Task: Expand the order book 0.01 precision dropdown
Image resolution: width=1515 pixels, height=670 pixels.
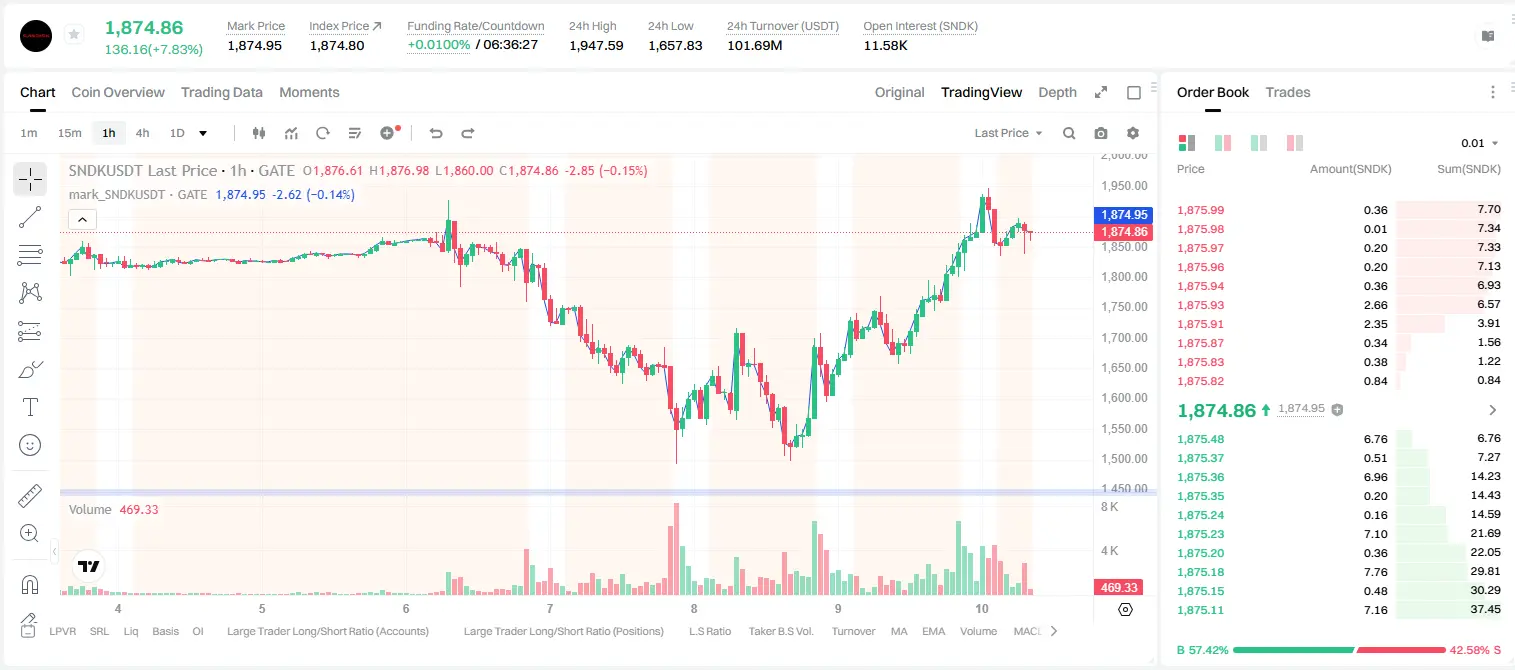Action: tap(1480, 143)
